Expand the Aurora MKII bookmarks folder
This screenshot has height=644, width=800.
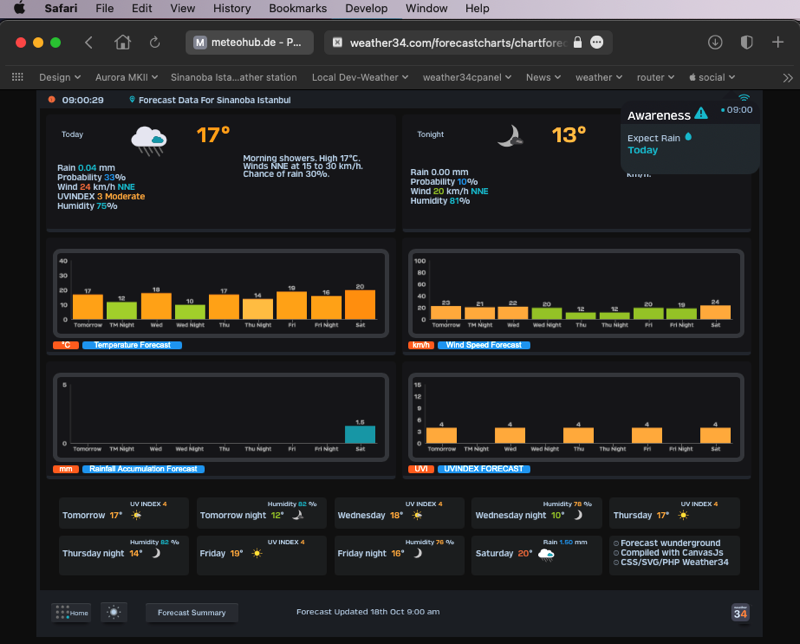tap(126, 78)
